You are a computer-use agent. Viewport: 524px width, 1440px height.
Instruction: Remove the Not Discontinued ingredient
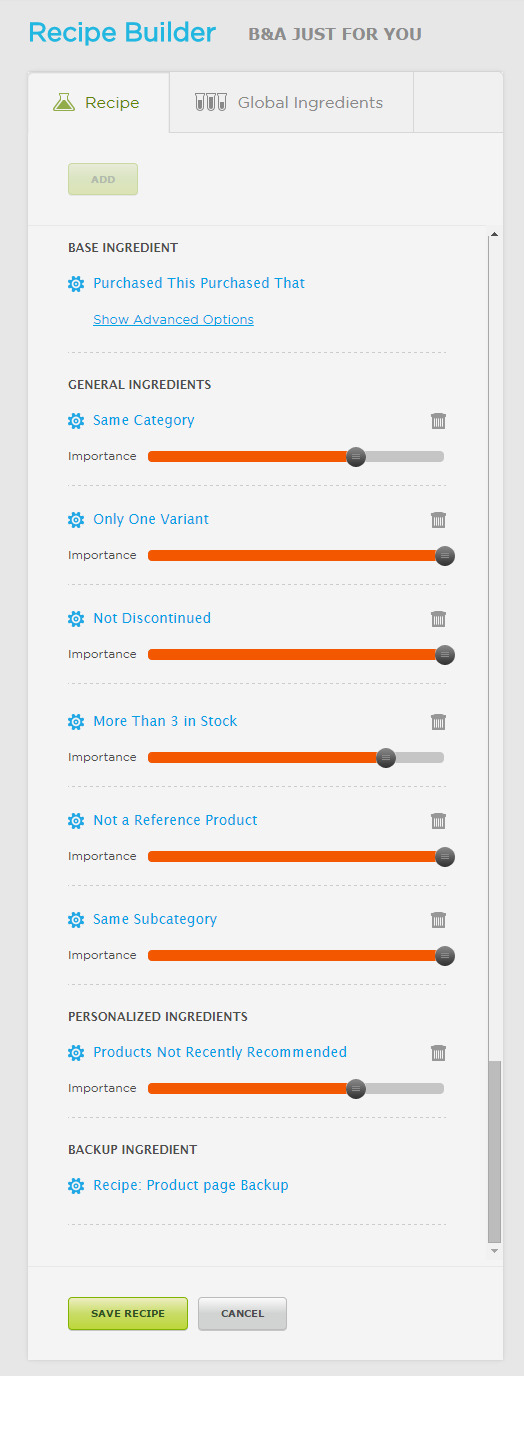pos(438,619)
